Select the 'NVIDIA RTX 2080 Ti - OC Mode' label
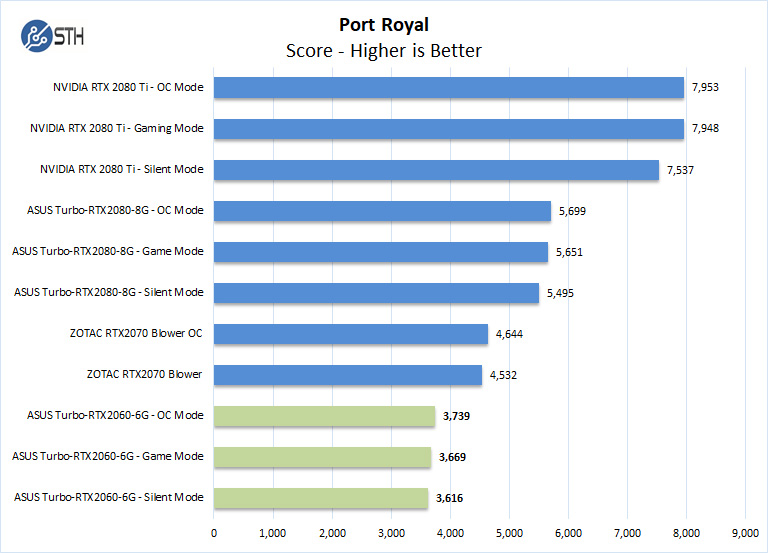The width and height of the screenshot is (768, 553). 128,87
